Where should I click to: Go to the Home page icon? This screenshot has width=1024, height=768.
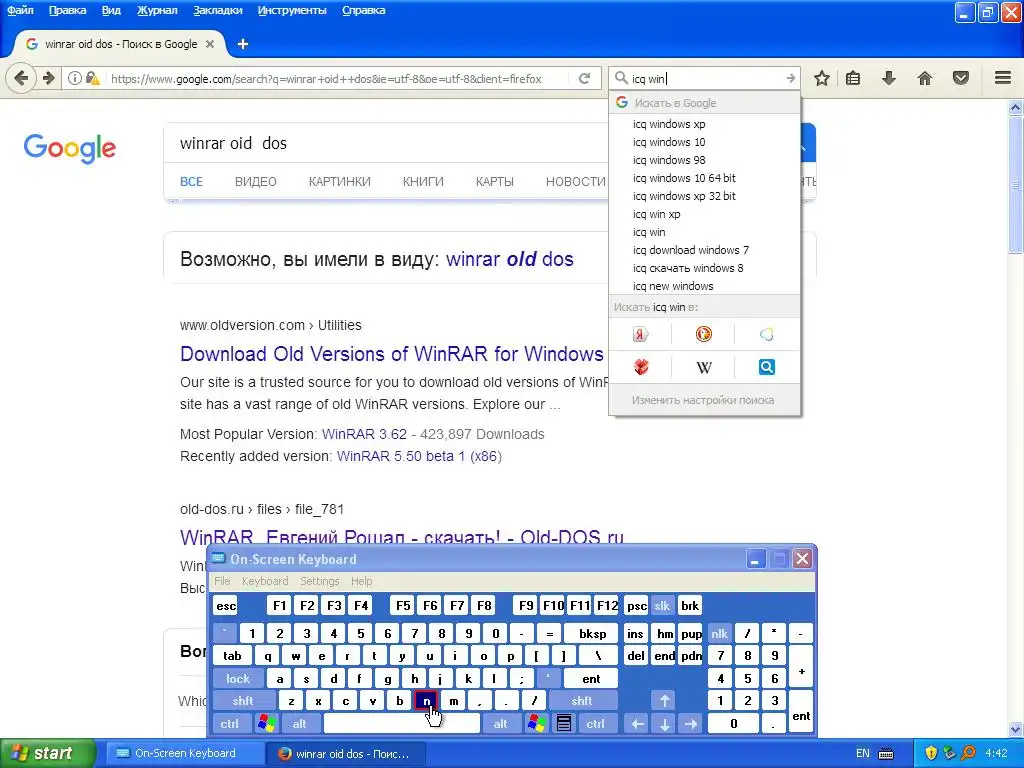point(925,78)
